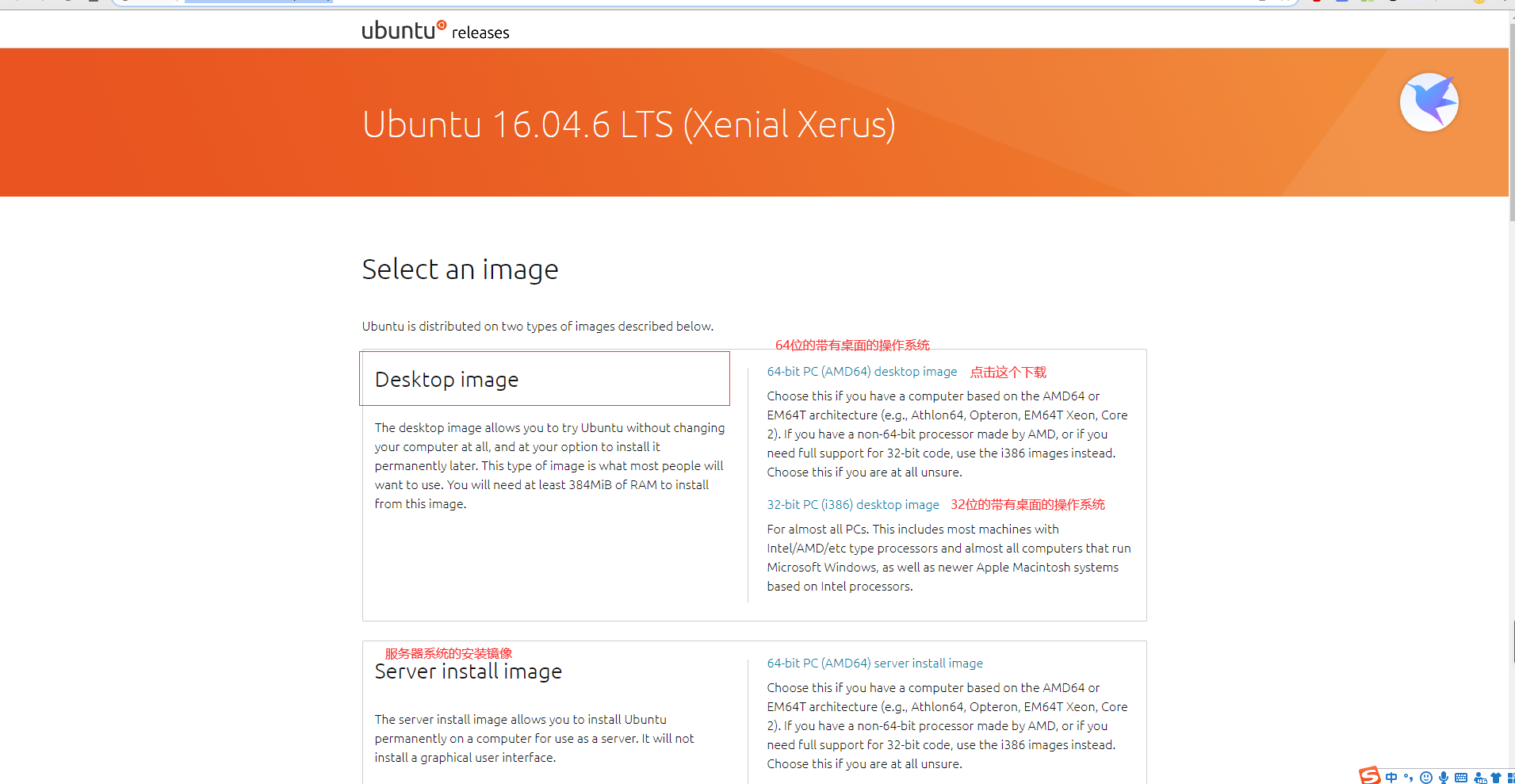Click the AMD64 description under the server install link
Image resolution: width=1515 pixels, height=784 pixels.
[x=947, y=725]
